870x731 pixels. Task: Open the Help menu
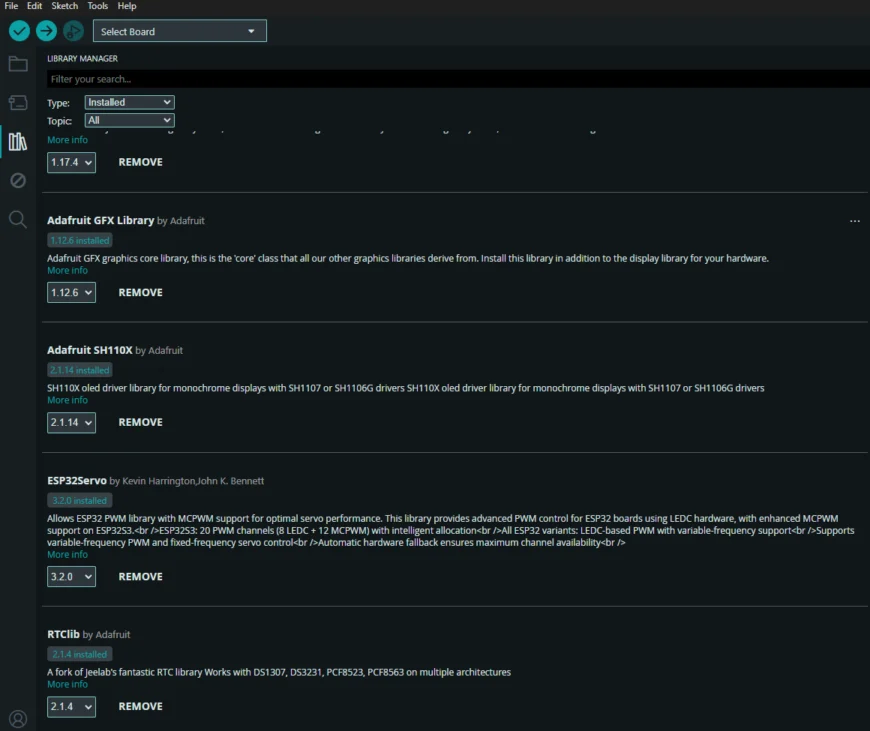pyautogui.click(x=127, y=6)
